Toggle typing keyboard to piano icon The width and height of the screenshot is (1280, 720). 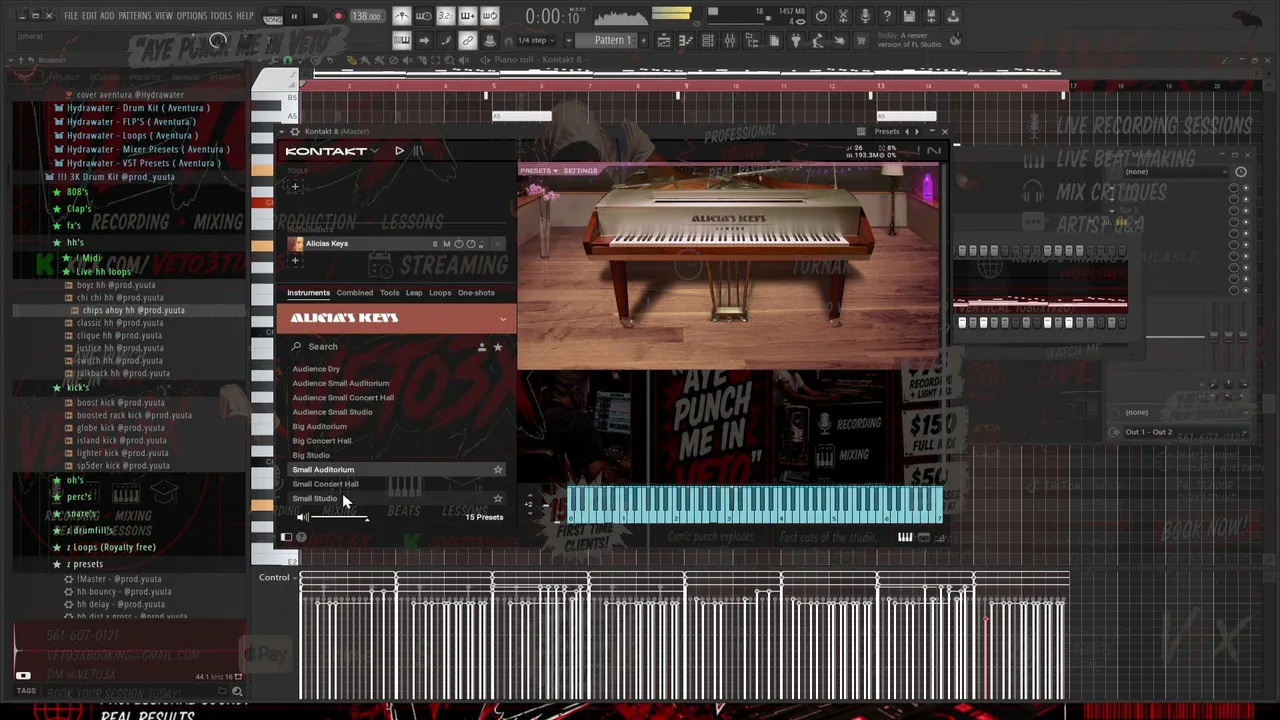tap(401, 41)
